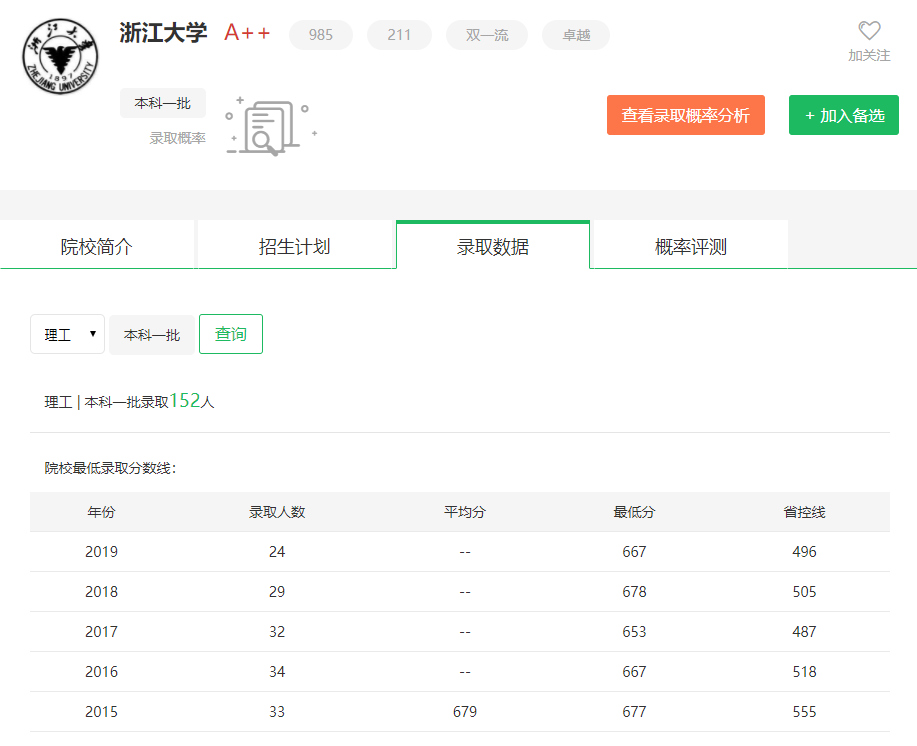
Task: Click the 录取人数 column header
Action: point(277,512)
